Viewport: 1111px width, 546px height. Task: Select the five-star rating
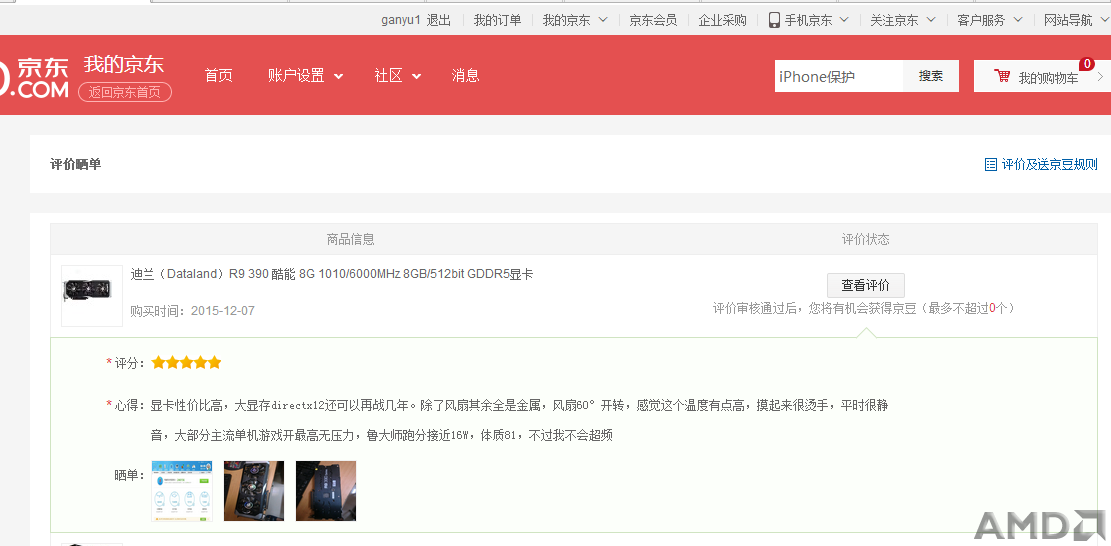[186, 363]
